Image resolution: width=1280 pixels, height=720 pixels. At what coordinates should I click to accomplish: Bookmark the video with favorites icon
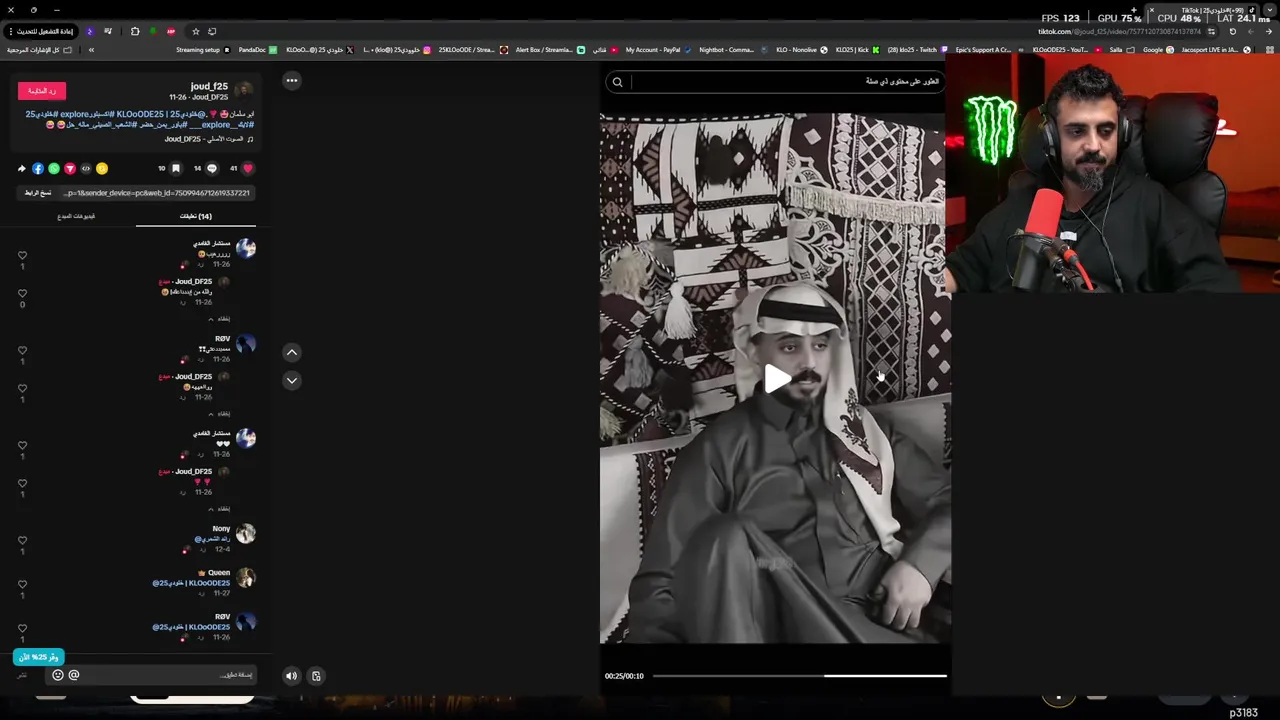point(175,168)
